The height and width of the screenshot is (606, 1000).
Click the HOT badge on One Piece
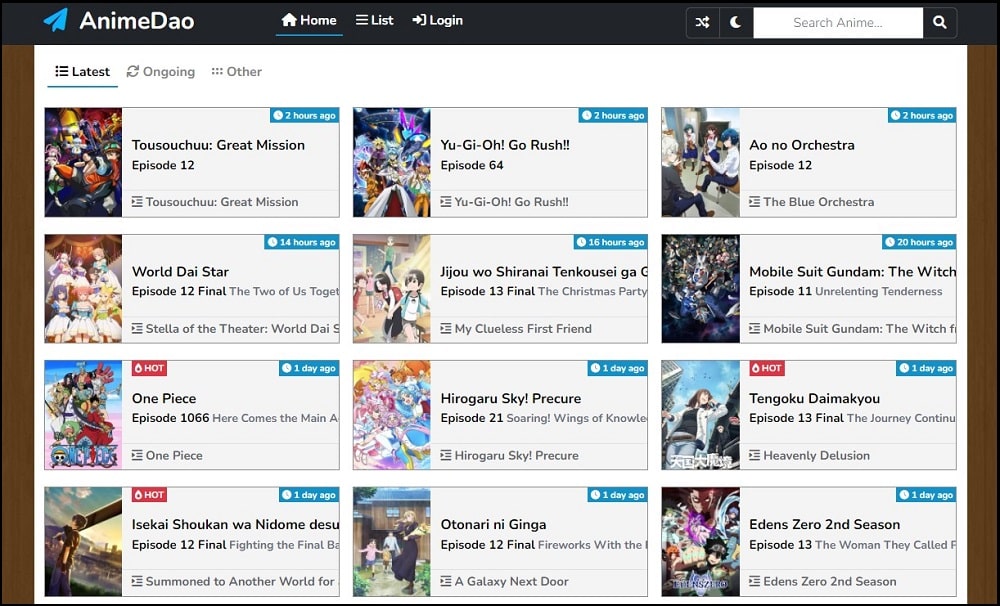[x=149, y=368]
